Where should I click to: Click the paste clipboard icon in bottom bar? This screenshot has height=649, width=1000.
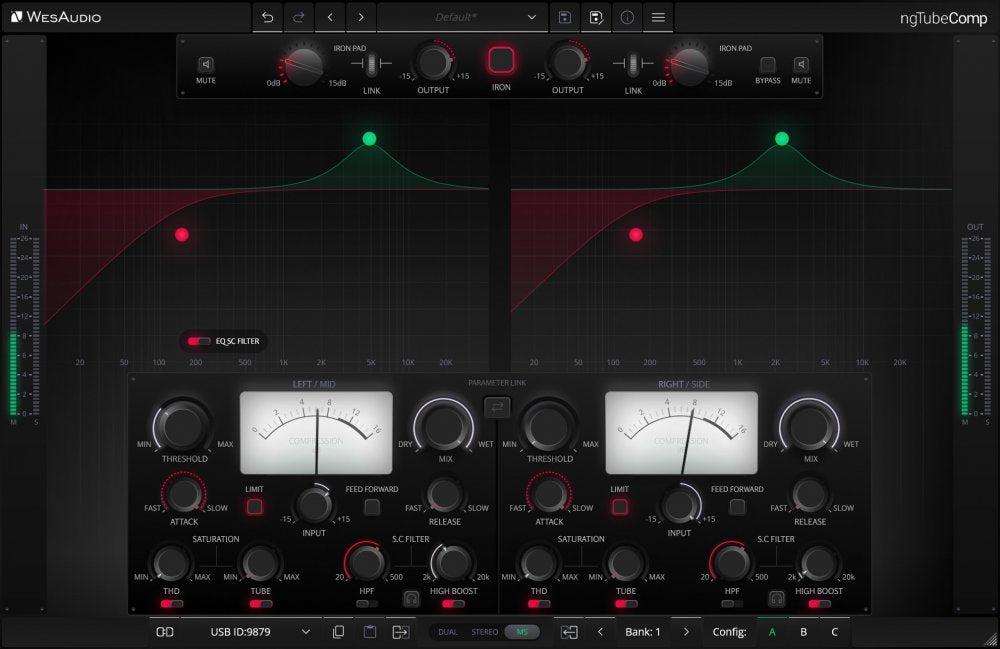pyautogui.click(x=369, y=632)
